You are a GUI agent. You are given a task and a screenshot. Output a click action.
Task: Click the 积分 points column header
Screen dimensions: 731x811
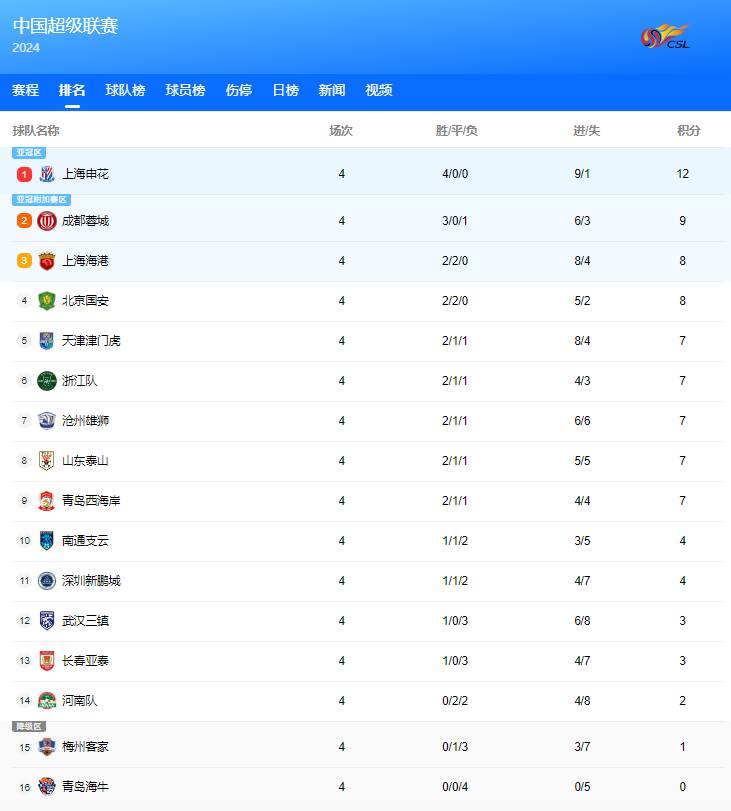pos(688,131)
